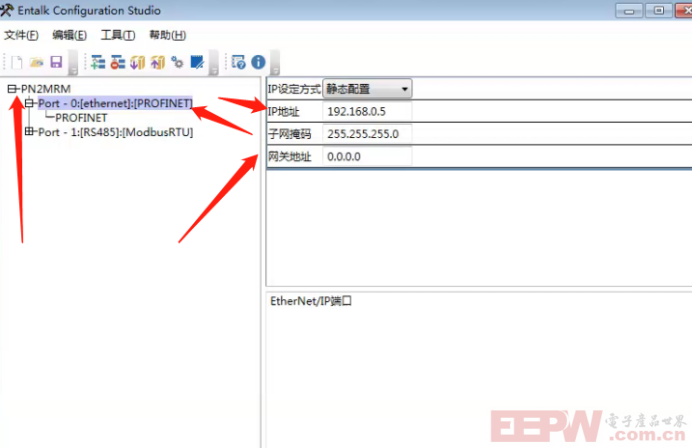Click the EtherNet/IP端口 description text
692x448 pixels.
[311, 301]
